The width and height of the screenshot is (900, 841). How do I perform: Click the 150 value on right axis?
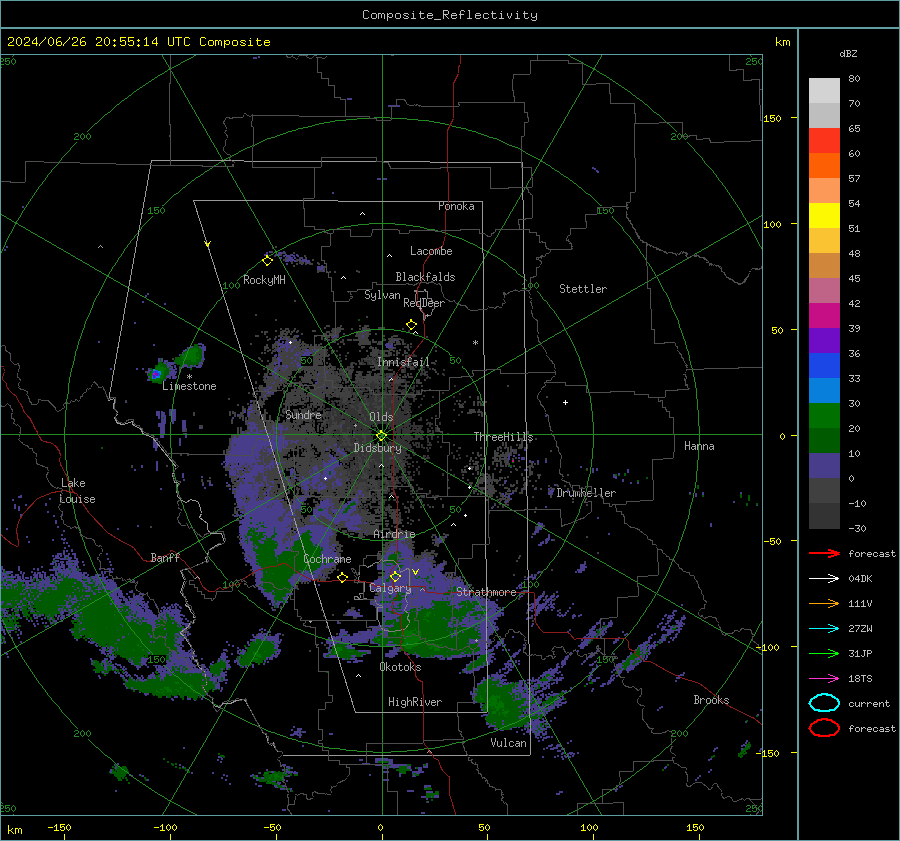coord(773,118)
